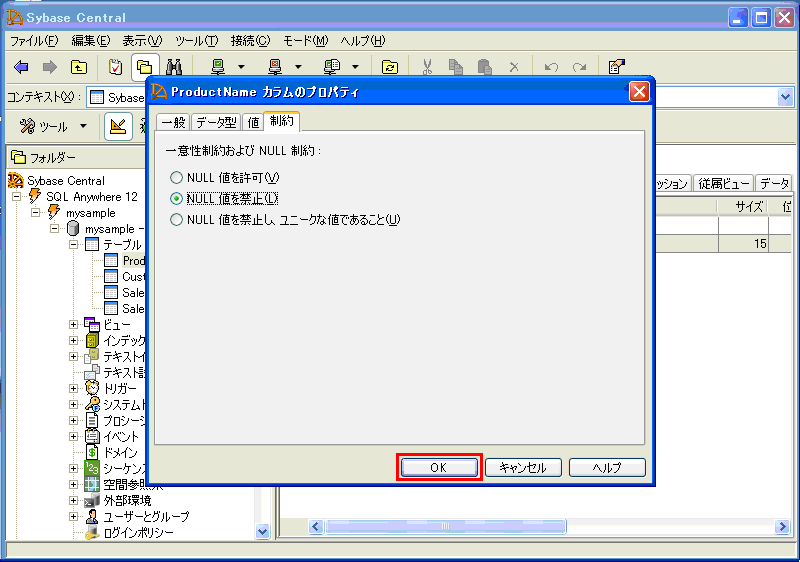Click the binoculars search icon
800x562 pixels.
(173, 67)
